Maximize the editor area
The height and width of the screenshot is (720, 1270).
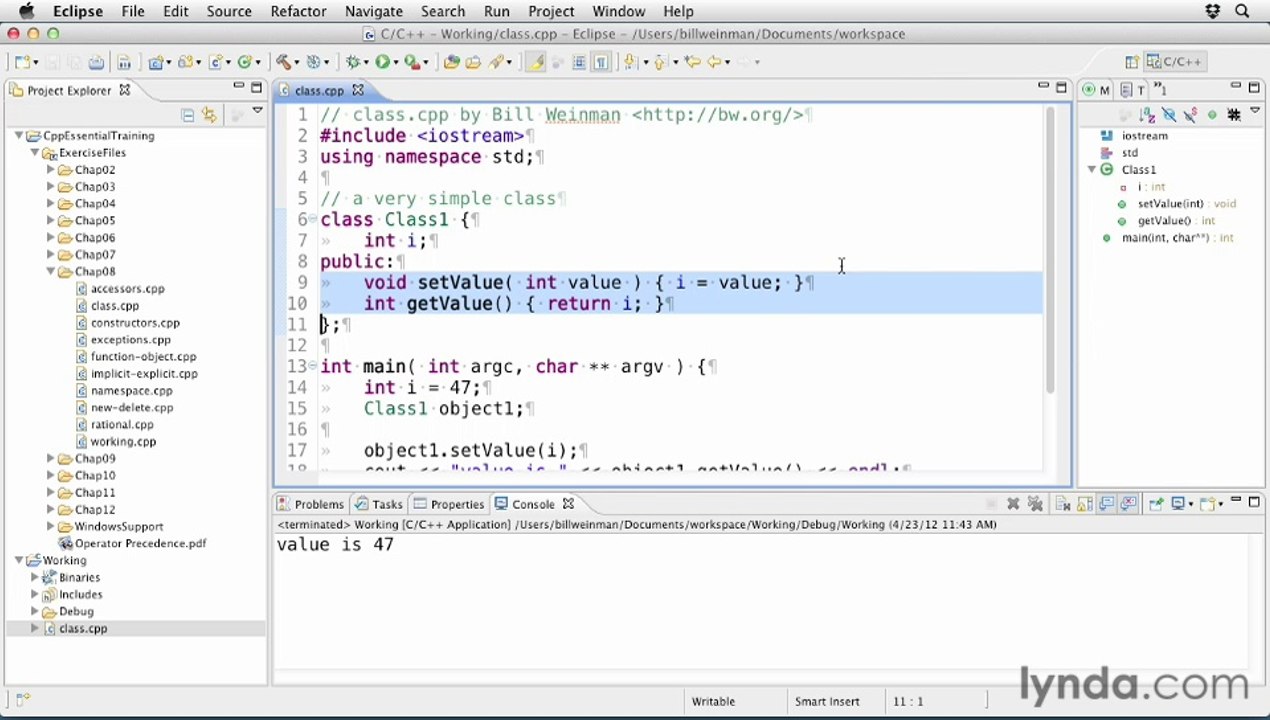1061,88
